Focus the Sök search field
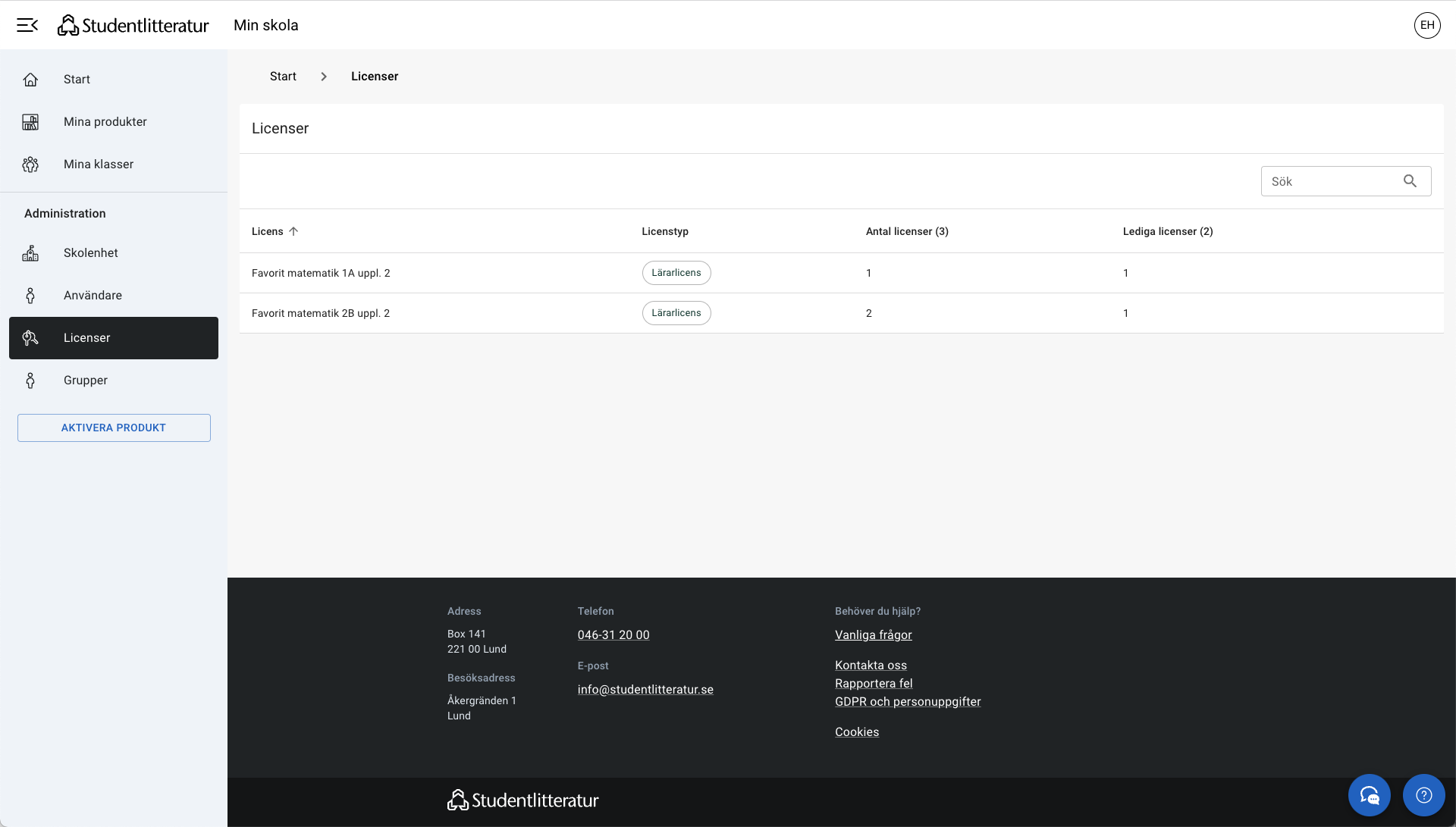The width and height of the screenshot is (1456, 827). click(x=1331, y=181)
